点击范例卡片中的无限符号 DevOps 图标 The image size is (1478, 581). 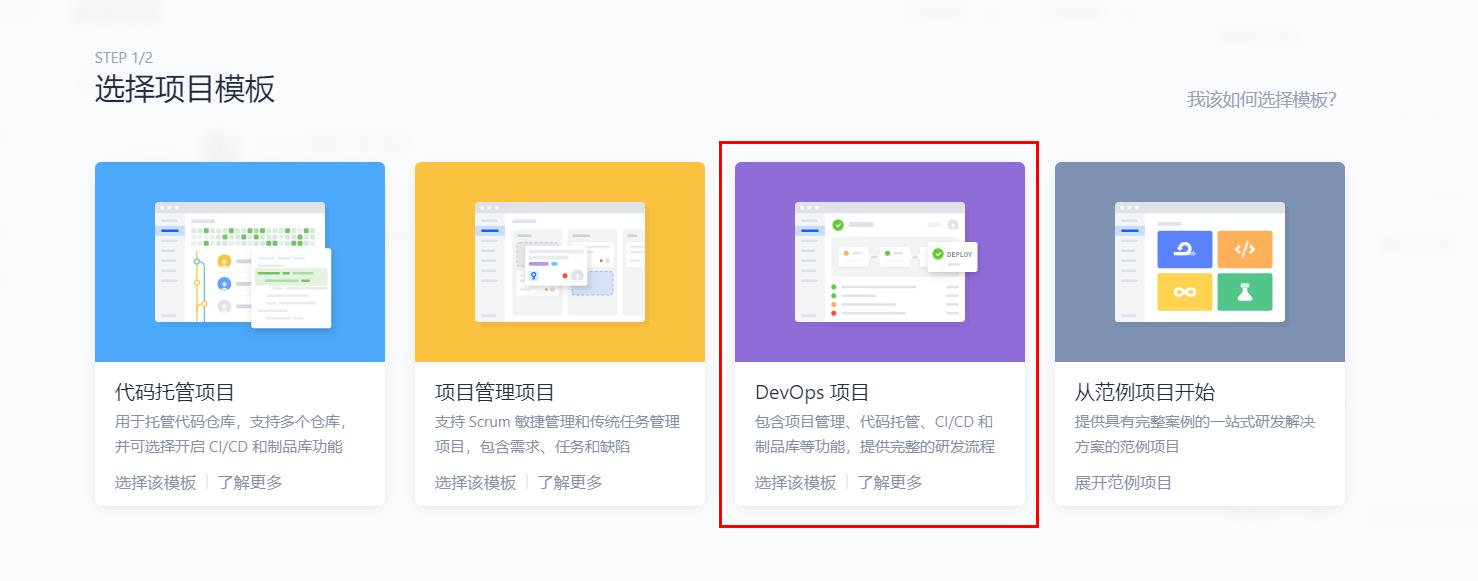click(1184, 292)
